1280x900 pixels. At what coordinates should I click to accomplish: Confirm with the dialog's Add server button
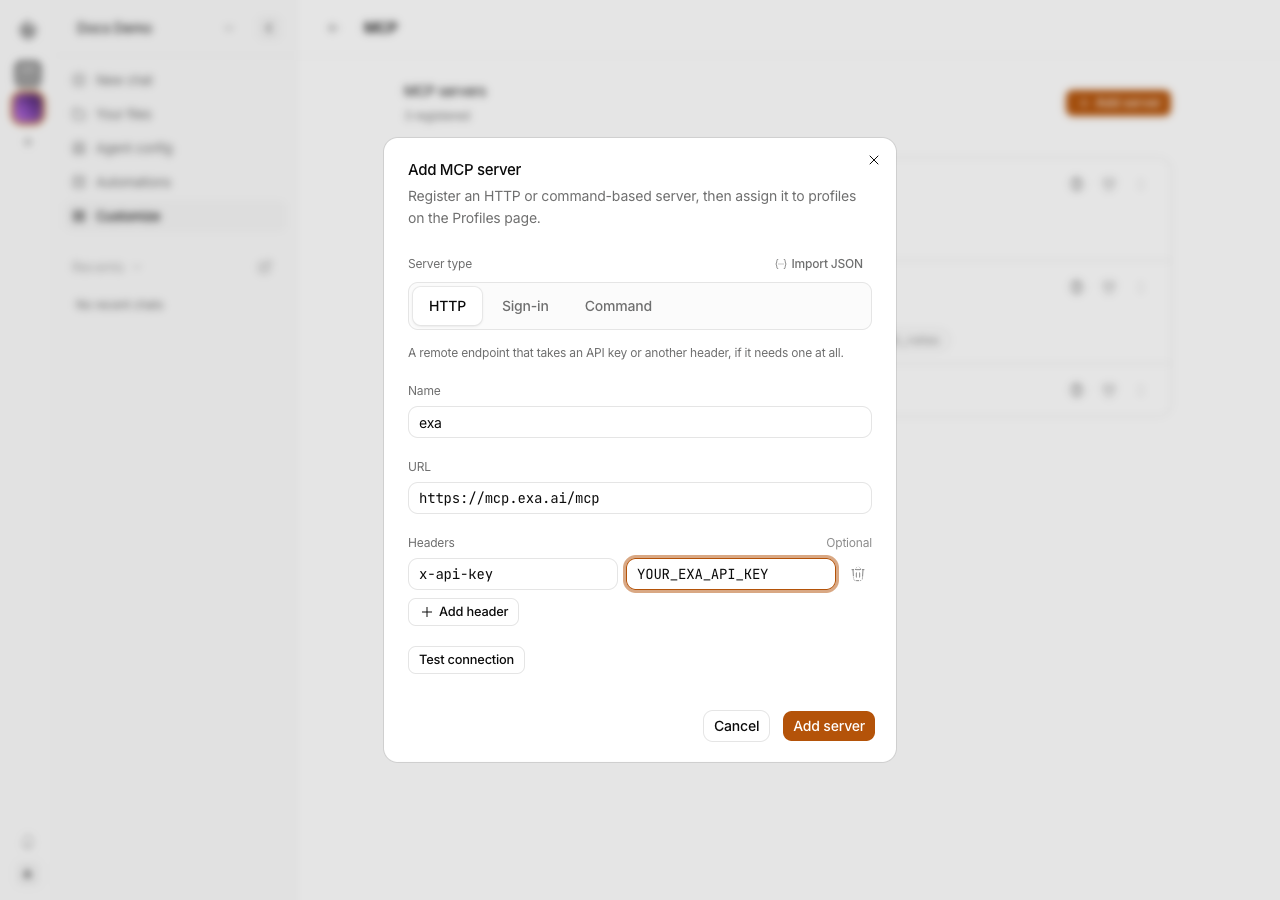(x=829, y=726)
